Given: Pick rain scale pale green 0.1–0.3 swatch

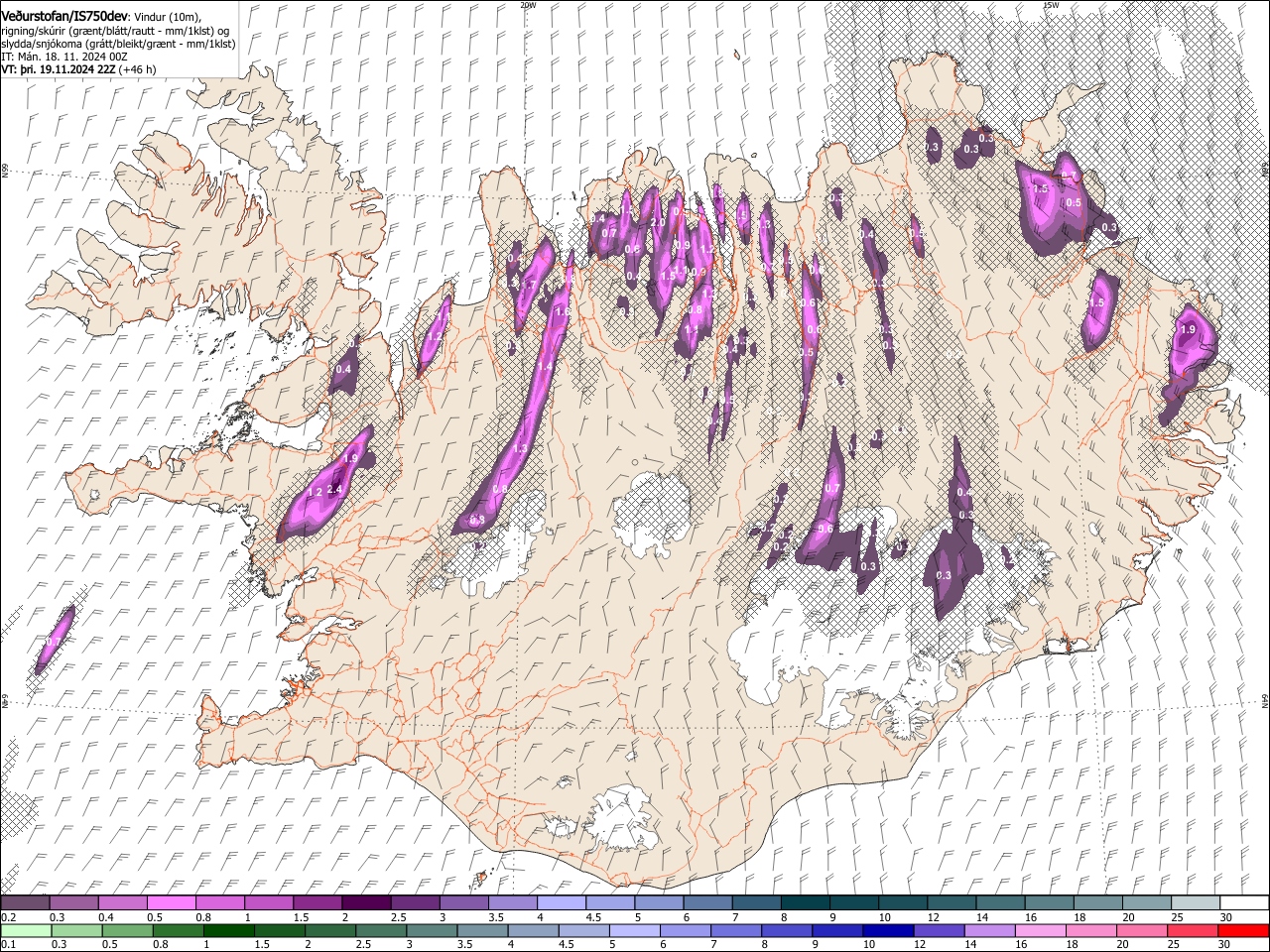Looking at the screenshot, I should coord(26,930).
